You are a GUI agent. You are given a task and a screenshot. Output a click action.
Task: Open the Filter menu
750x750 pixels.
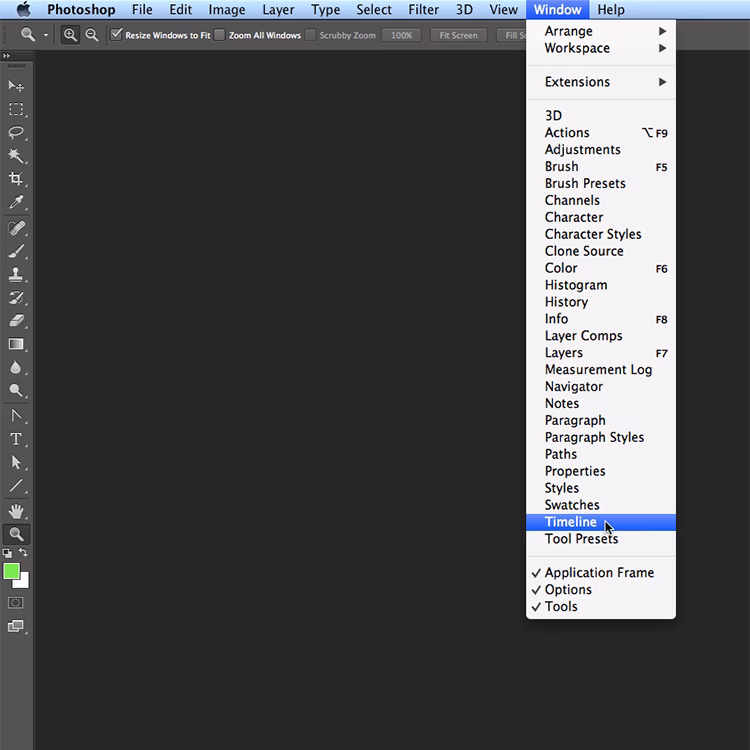pyautogui.click(x=424, y=10)
